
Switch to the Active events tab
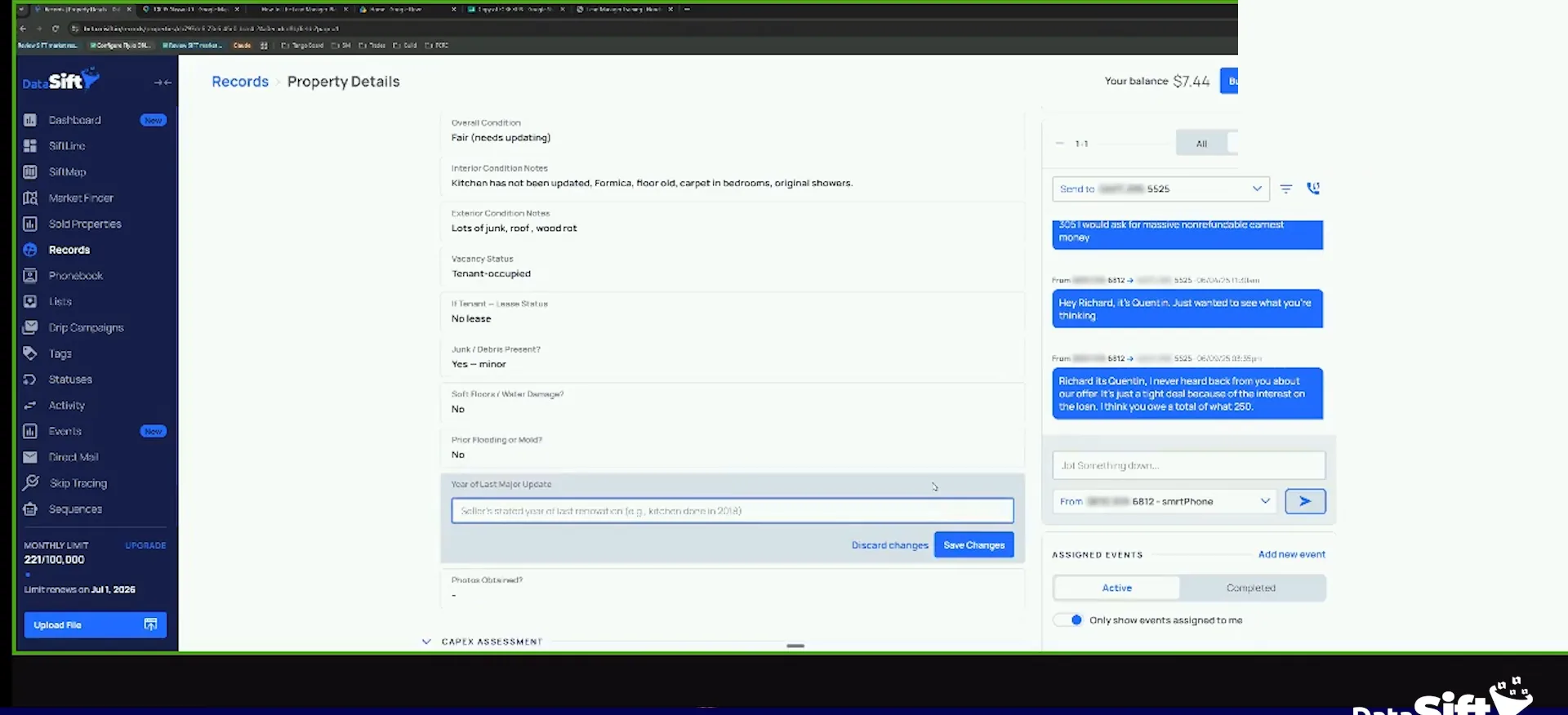pyautogui.click(x=1116, y=588)
